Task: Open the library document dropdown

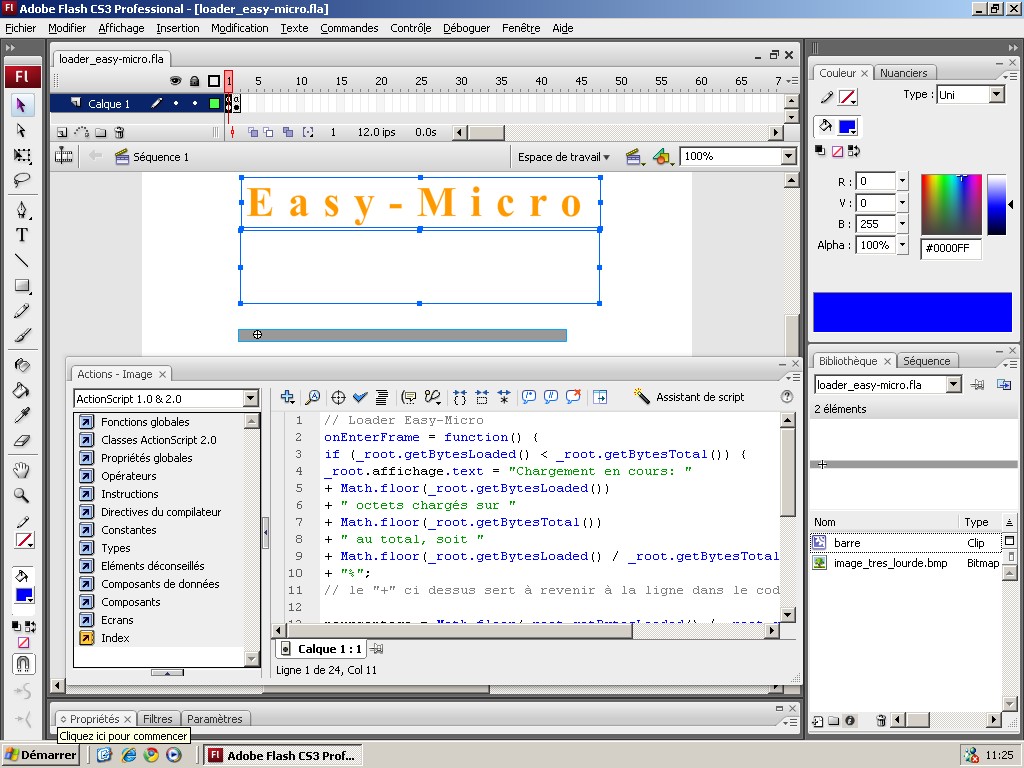Action: tap(954, 385)
